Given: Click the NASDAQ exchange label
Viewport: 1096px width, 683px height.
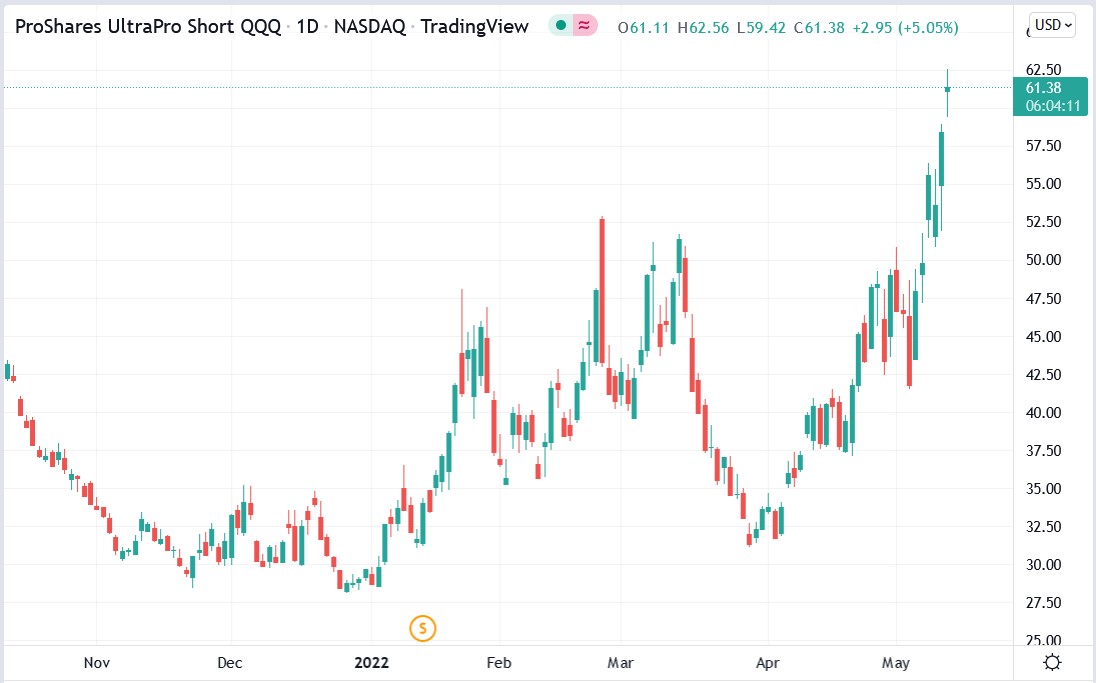Looking at the screenshot, I should [x=370, y=27].
